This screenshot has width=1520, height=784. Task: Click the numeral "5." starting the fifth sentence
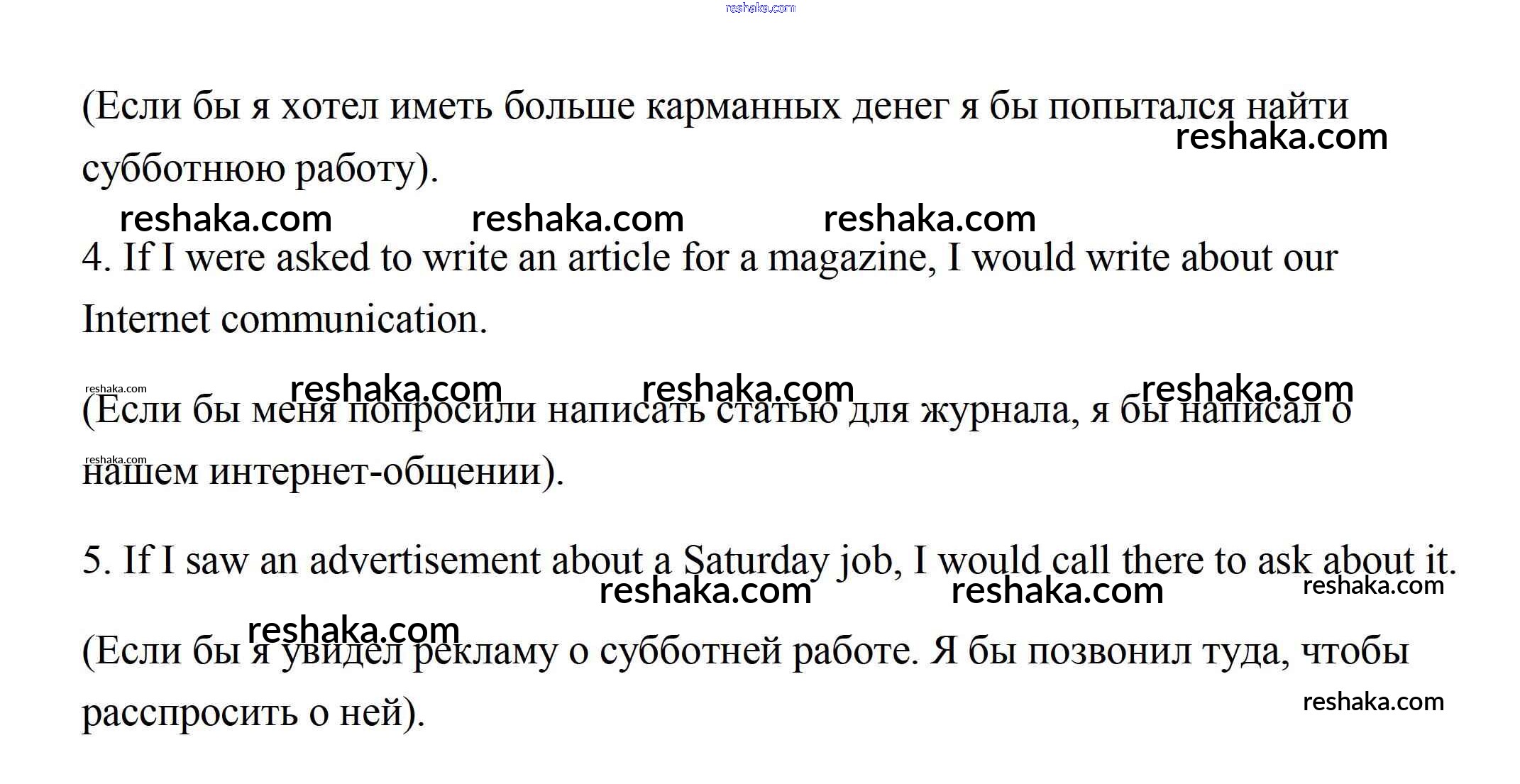pyautogui.click(x=97, y=561)
